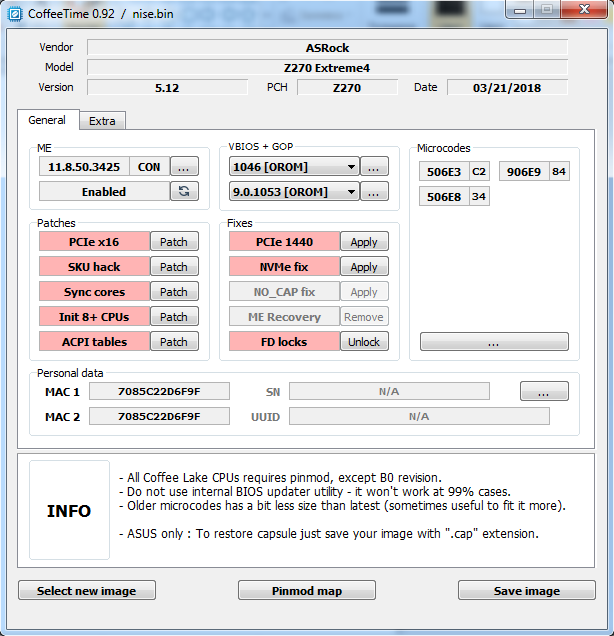Patch the PCIe x16 option
614x636 pixels.
tap(174, 242)
